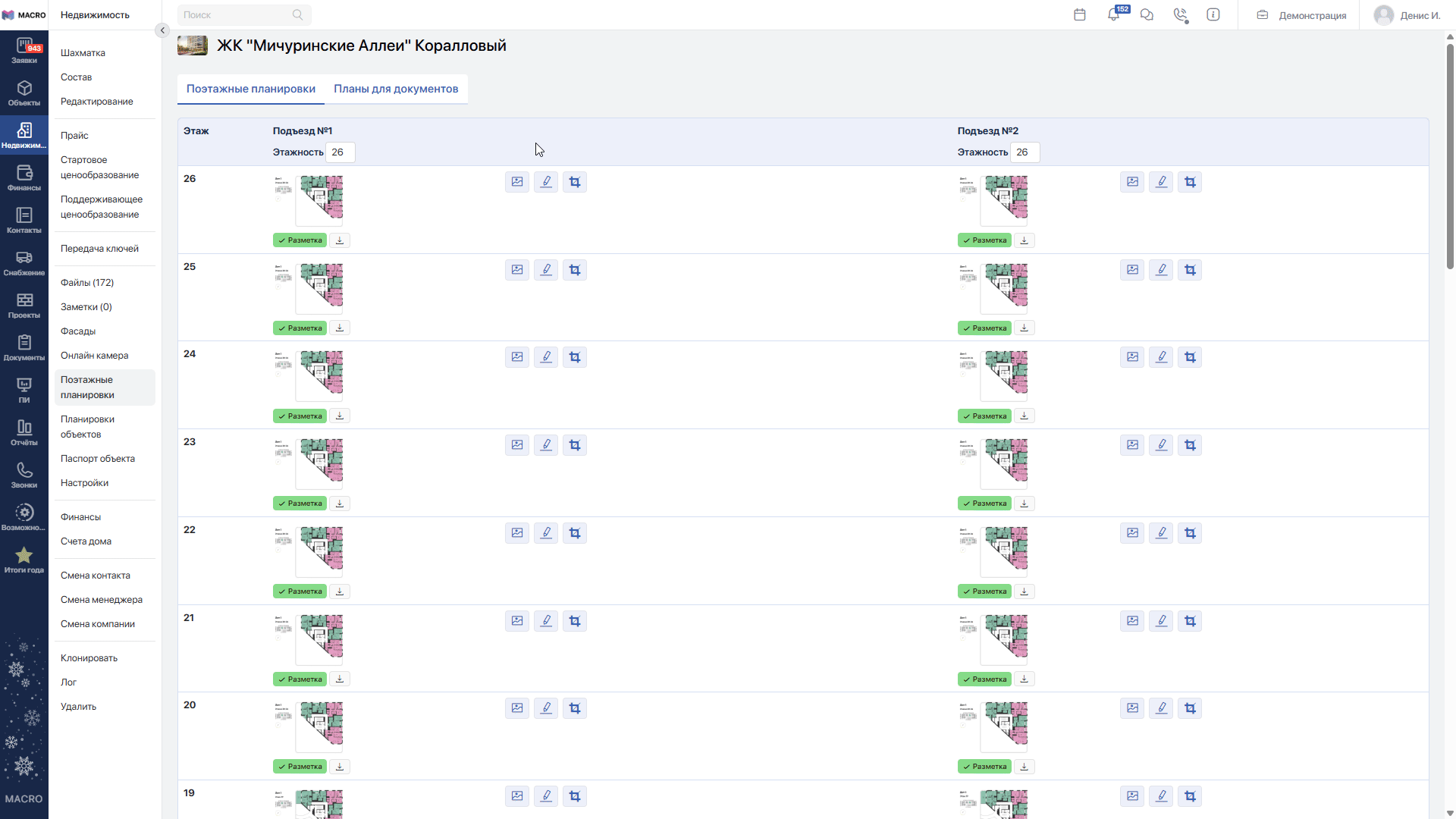Click Разметка button for floor 22 Подъезд №1
The image size is (1456, 819).
[300, 591]
